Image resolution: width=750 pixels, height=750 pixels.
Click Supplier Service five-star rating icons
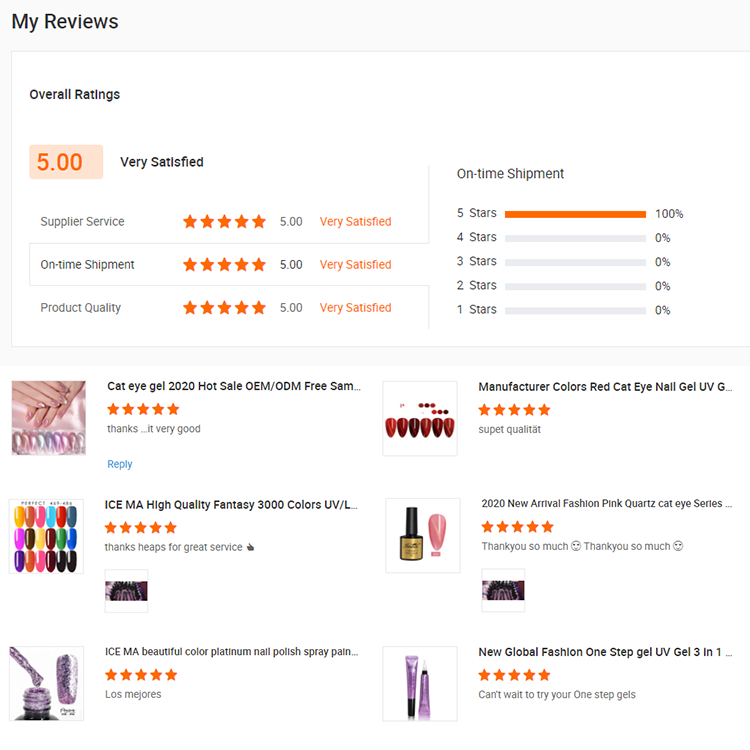click(x=224, y=221)
